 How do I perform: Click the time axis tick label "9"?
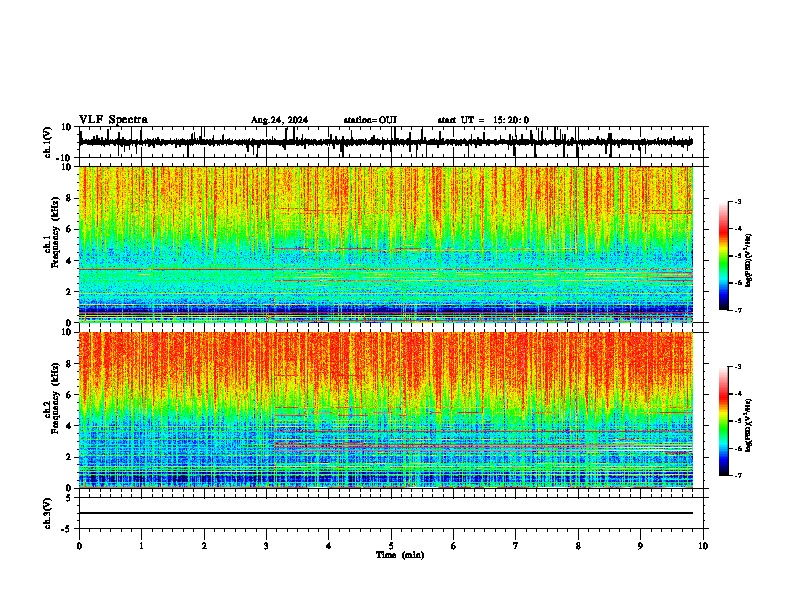click(x=640, y=546)
